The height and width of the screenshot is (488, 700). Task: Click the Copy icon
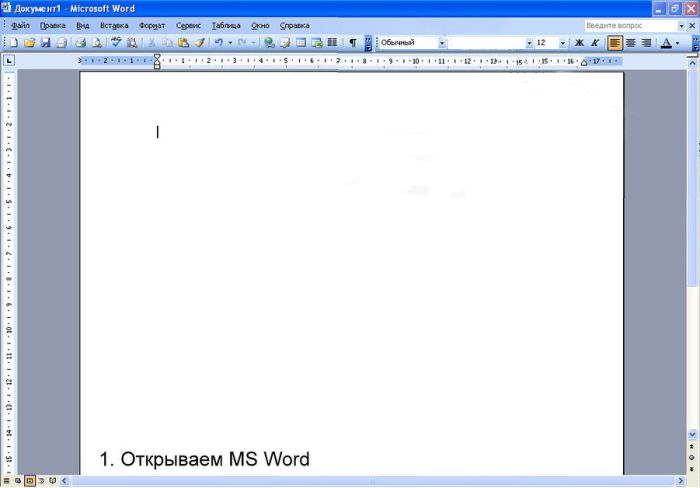pos(167,43)
